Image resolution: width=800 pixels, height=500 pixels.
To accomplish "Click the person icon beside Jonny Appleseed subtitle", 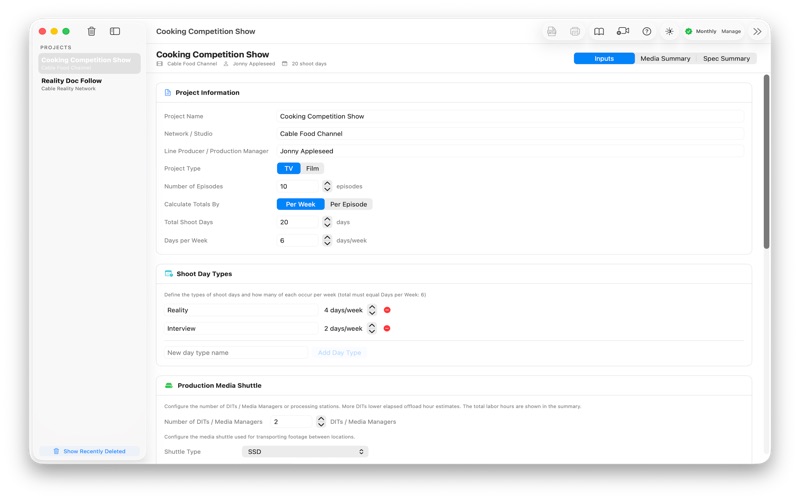I will pyautogui.click(x=226, y=64).
